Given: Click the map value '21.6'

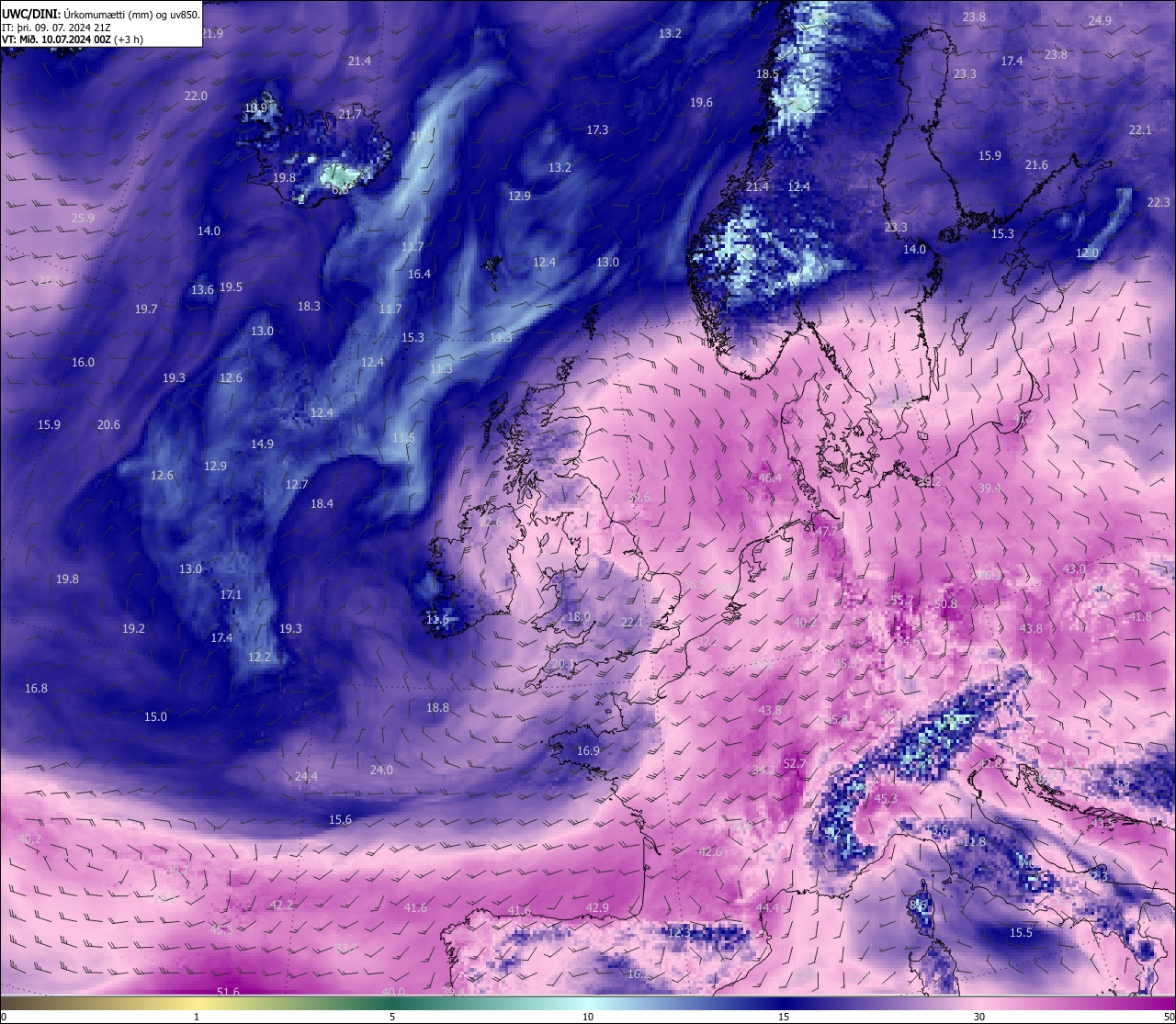Looking at the screenshot, I should coord(1036,165).
